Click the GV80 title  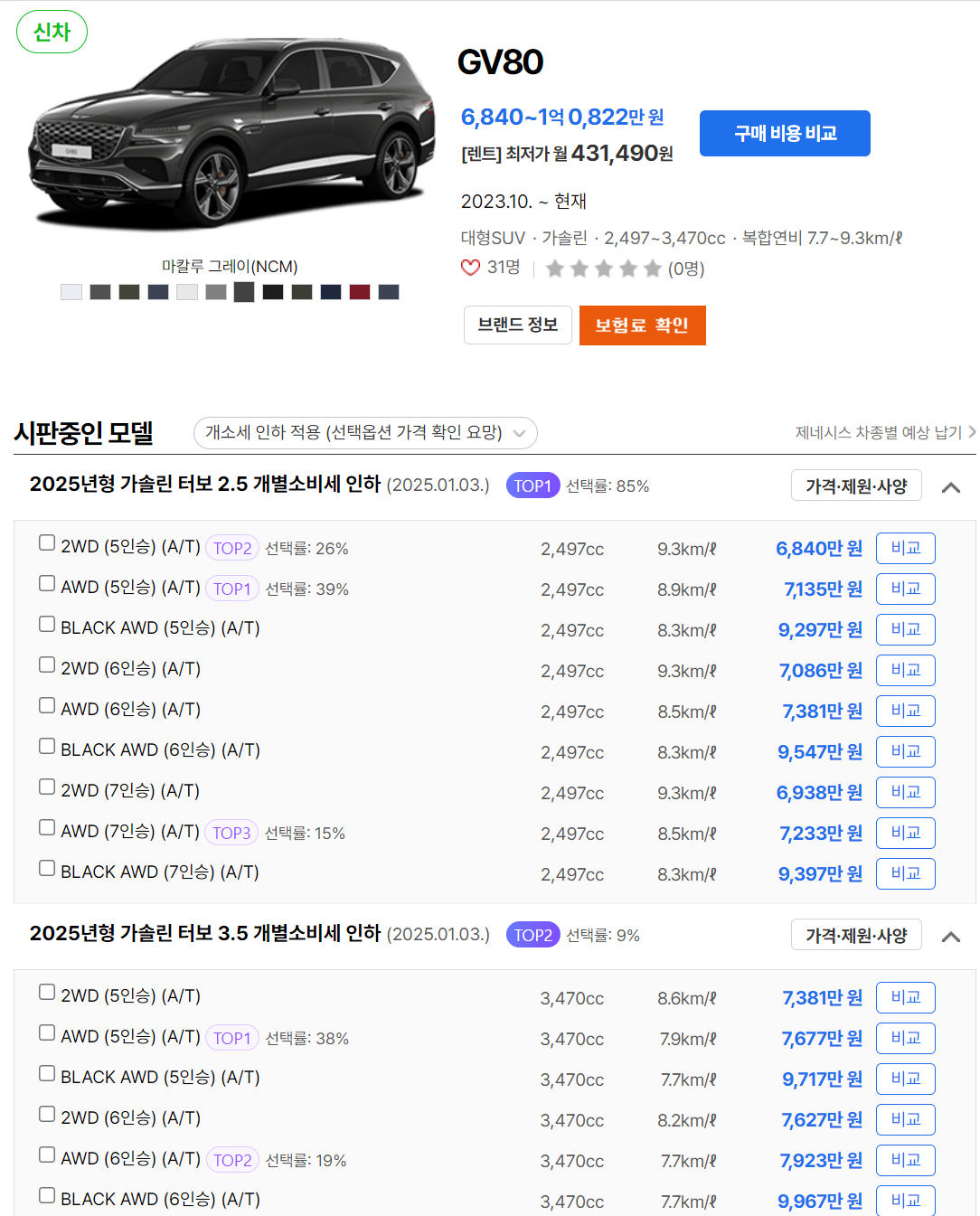(500, 62)
